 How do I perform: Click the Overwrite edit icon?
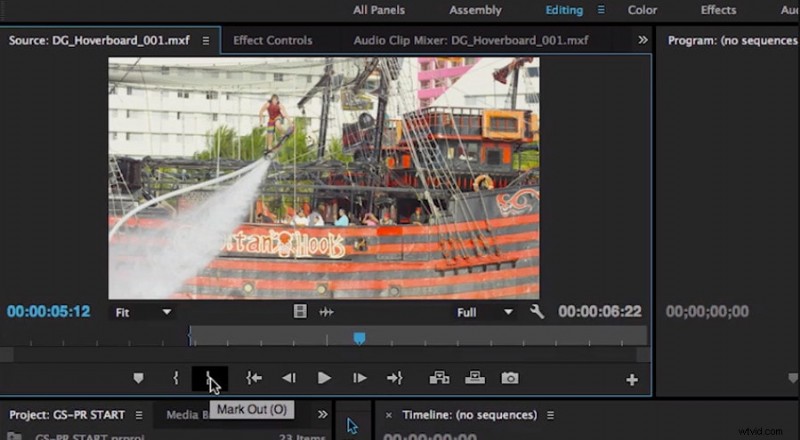475,378
